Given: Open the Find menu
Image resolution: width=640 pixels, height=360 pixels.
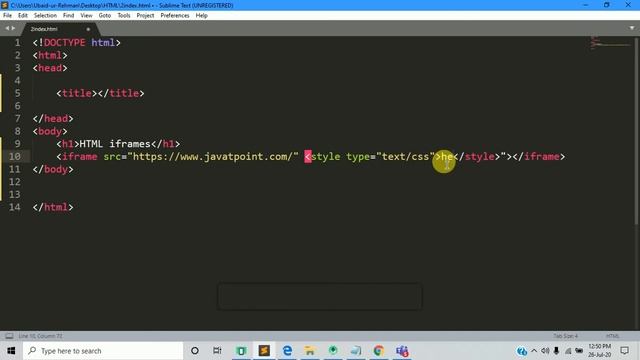Looking at the screenshot, I should click(69, 16).
